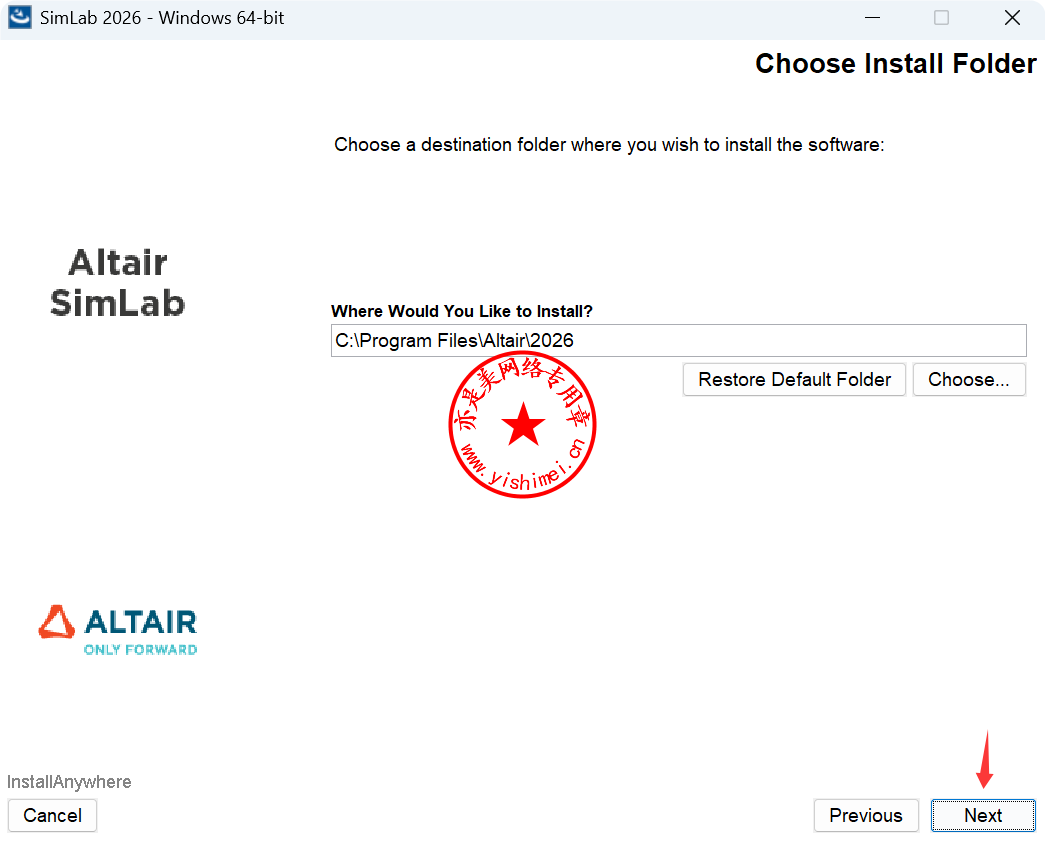Cancel the SimLab installation

click(x=52, y=815)
